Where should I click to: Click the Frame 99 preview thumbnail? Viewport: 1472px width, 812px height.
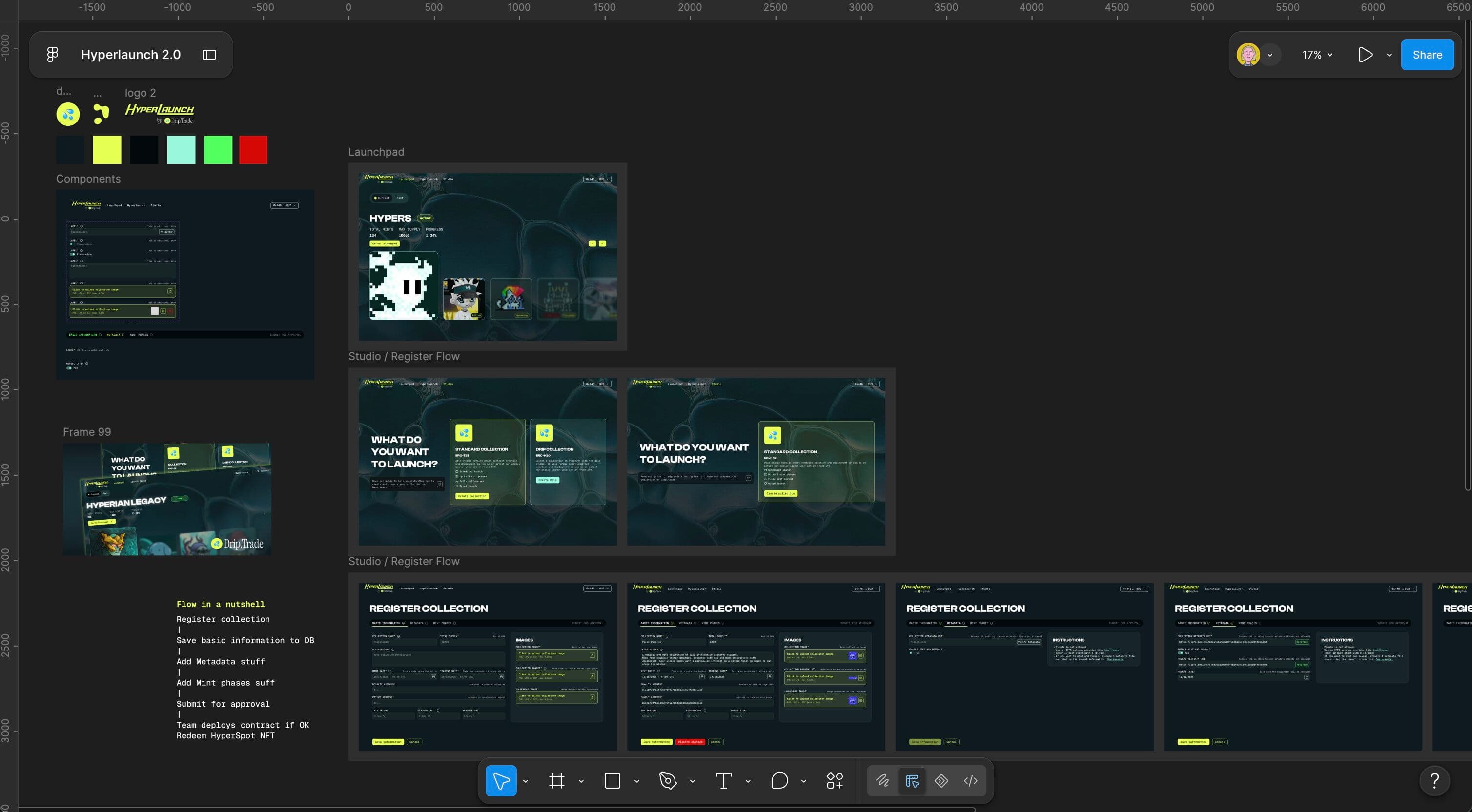pyautogui.click(x=167, y=499)
